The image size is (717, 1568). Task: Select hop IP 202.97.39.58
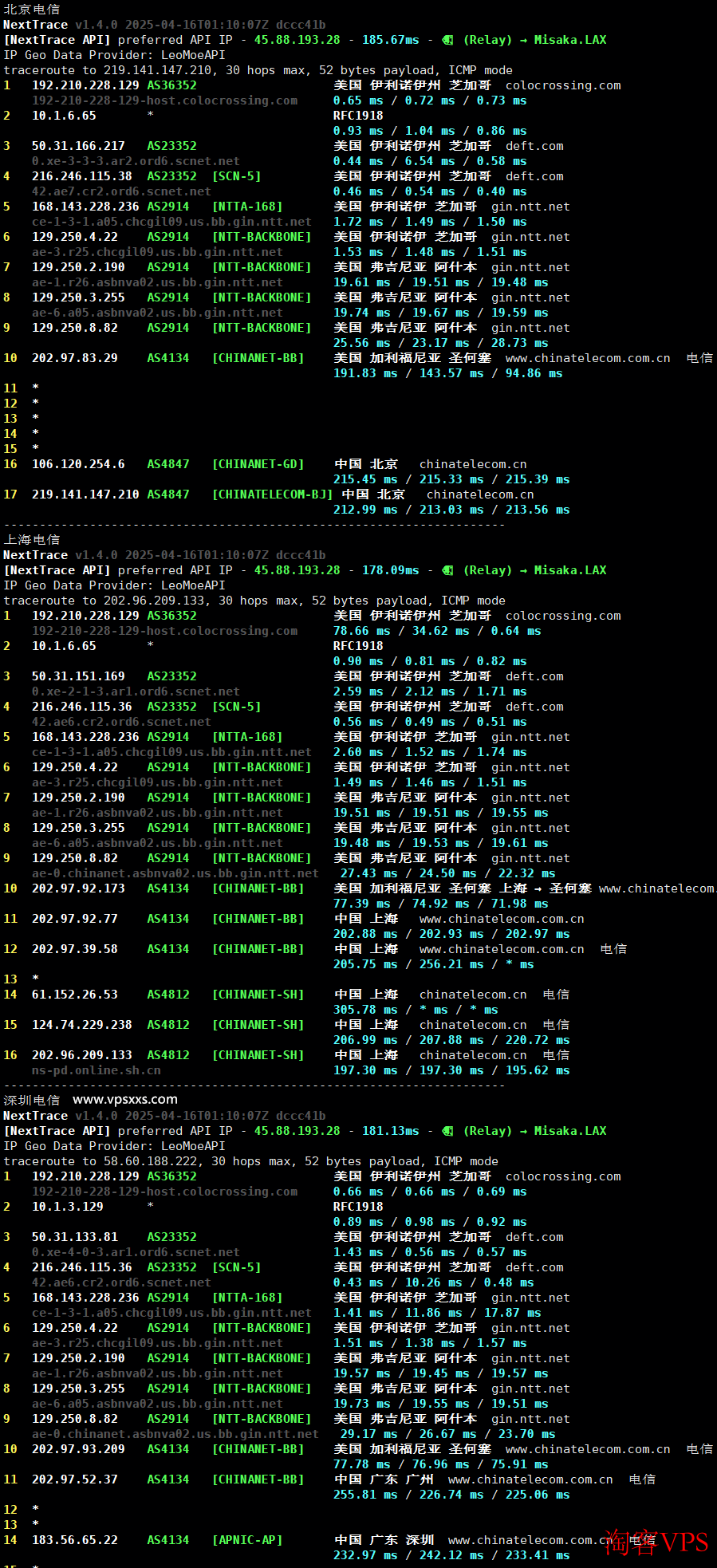pos(75,949)
